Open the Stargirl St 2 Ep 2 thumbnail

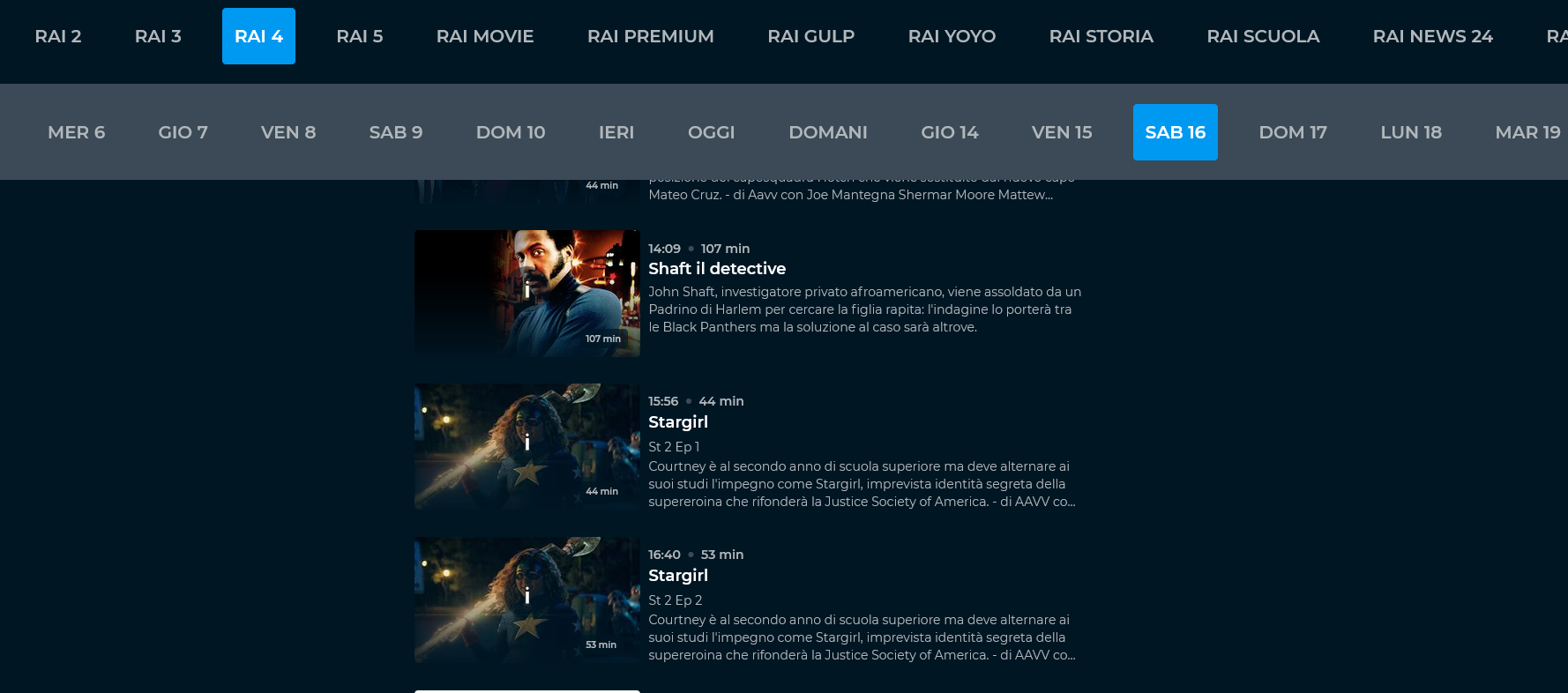click(x=527, y=600)
